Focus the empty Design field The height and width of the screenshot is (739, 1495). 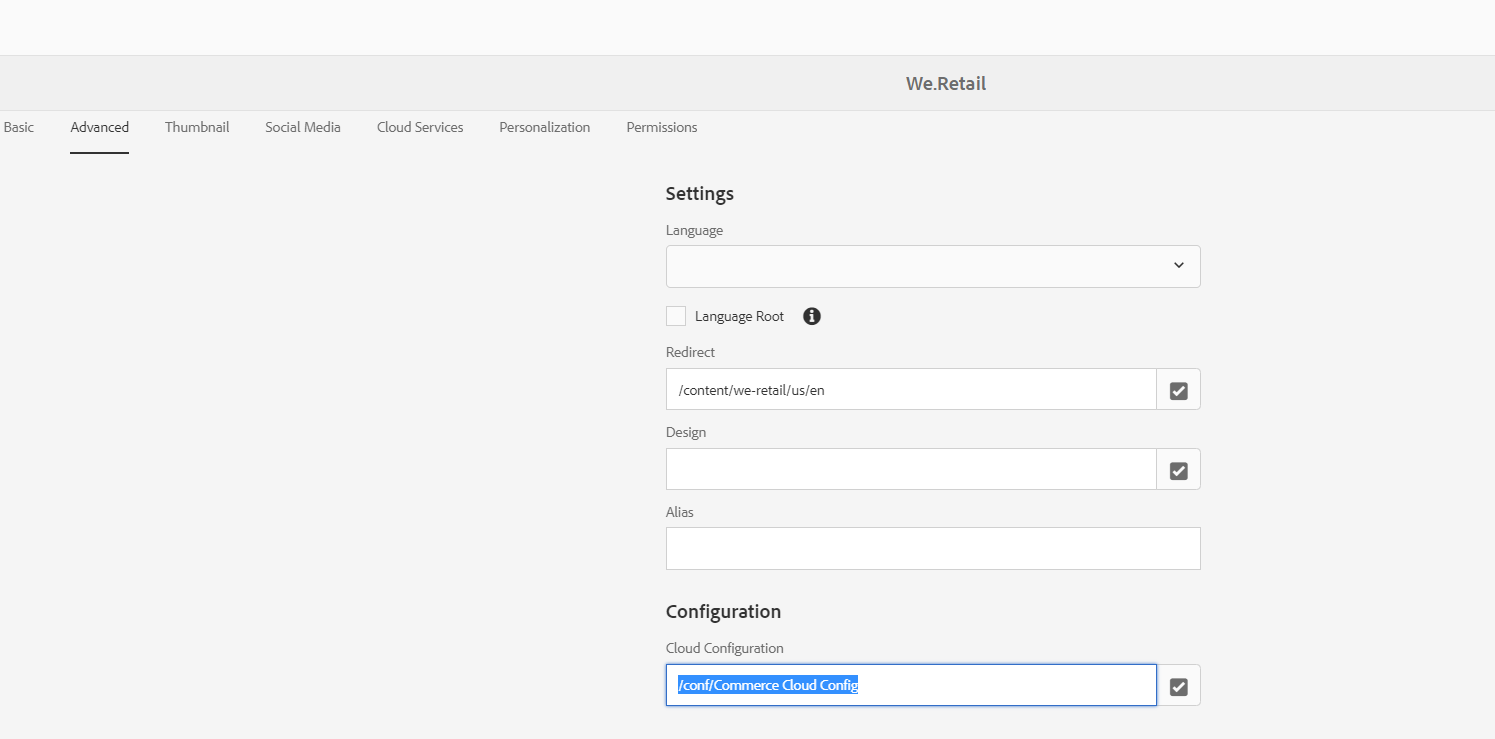(910, 470)
